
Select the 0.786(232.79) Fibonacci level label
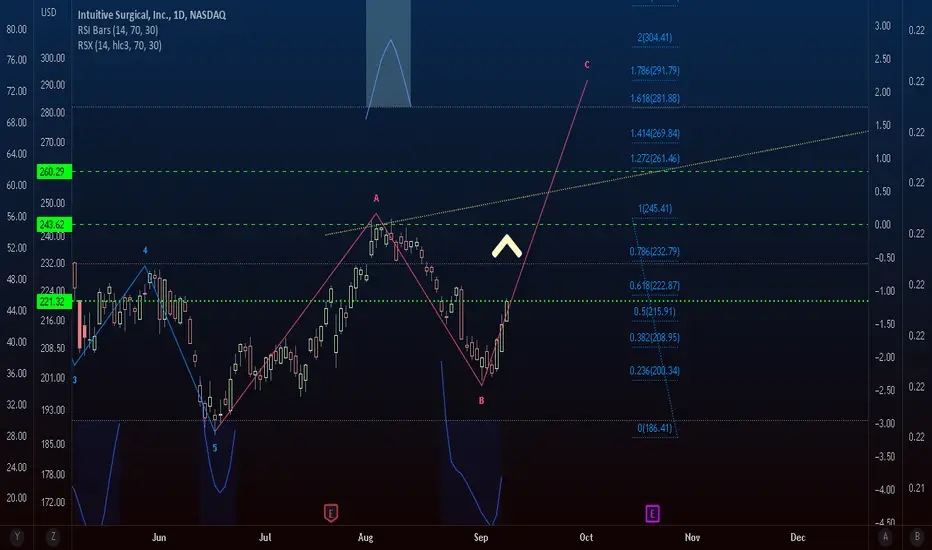654,252
